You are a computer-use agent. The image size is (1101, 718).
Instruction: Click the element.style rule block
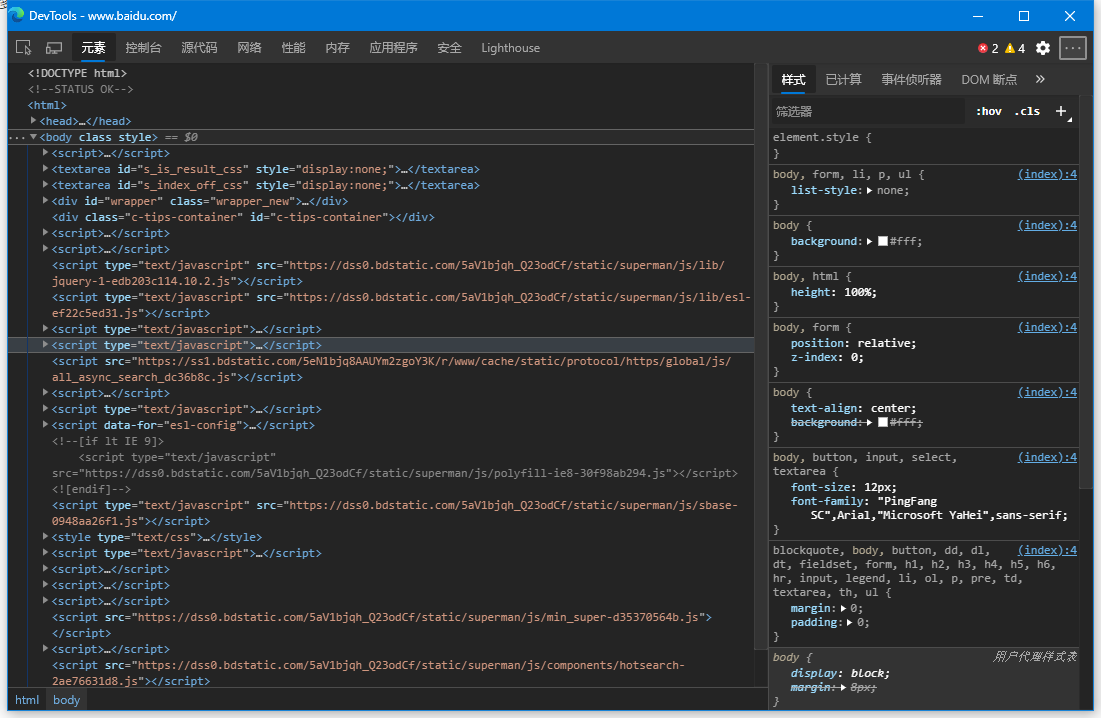coord(924,145)
